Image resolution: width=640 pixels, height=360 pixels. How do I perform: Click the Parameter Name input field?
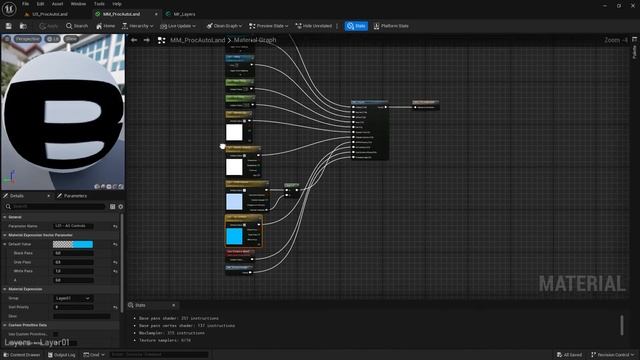73,226
